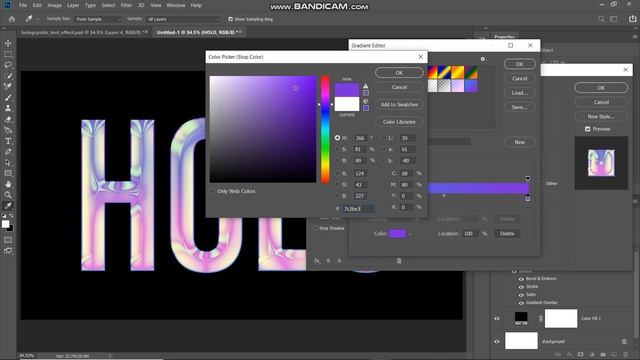Click the Location percentage field
Screen dimensions: 640x360
[470, 233]
